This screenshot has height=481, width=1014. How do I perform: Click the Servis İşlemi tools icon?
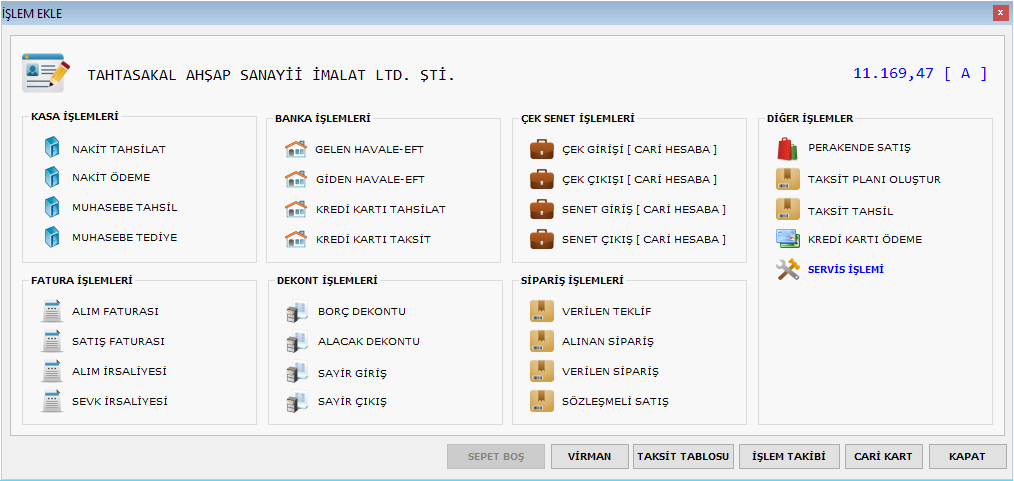coord(788,269)
